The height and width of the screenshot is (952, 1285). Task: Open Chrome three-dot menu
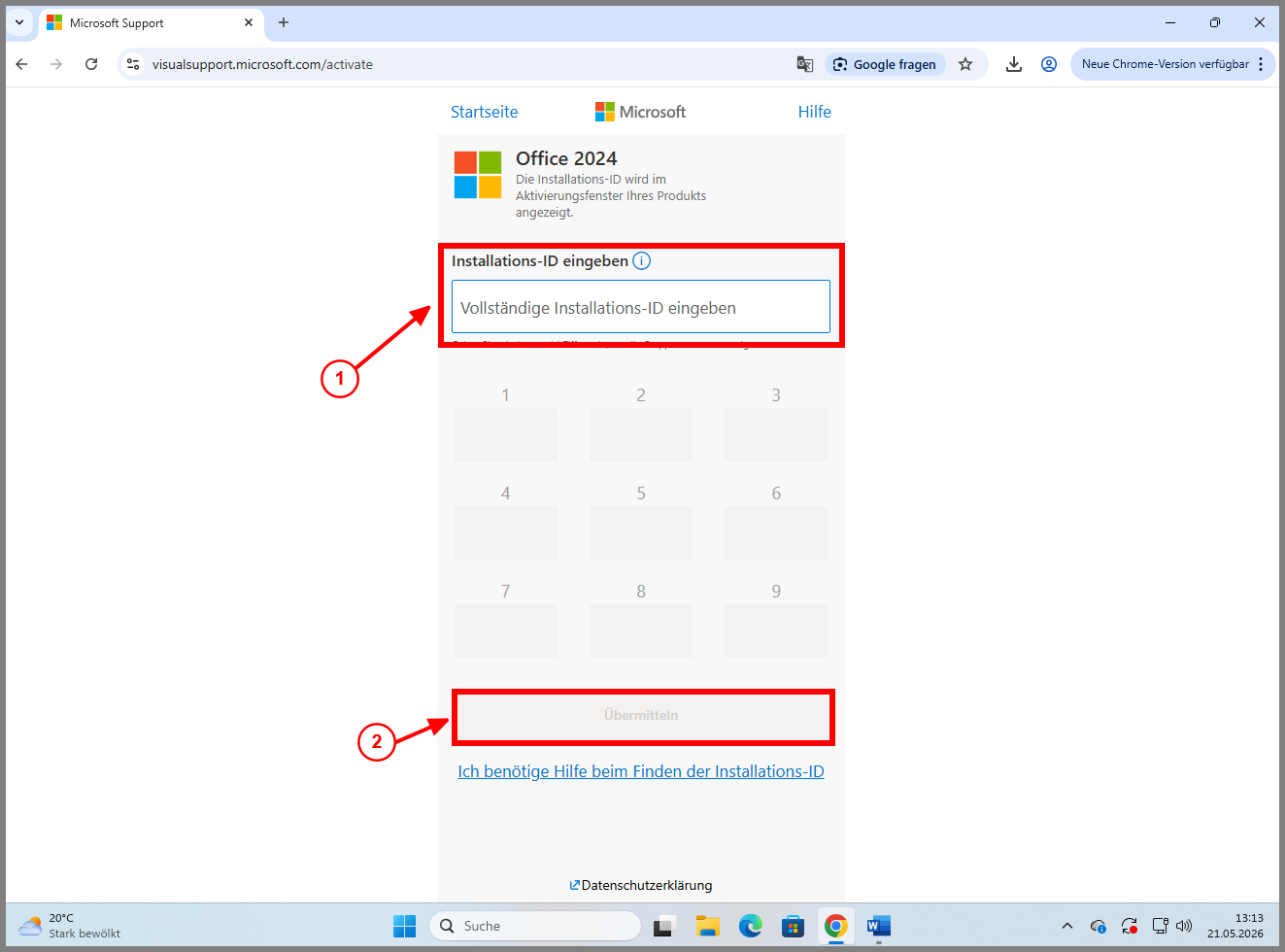[x=1261, y=64]
